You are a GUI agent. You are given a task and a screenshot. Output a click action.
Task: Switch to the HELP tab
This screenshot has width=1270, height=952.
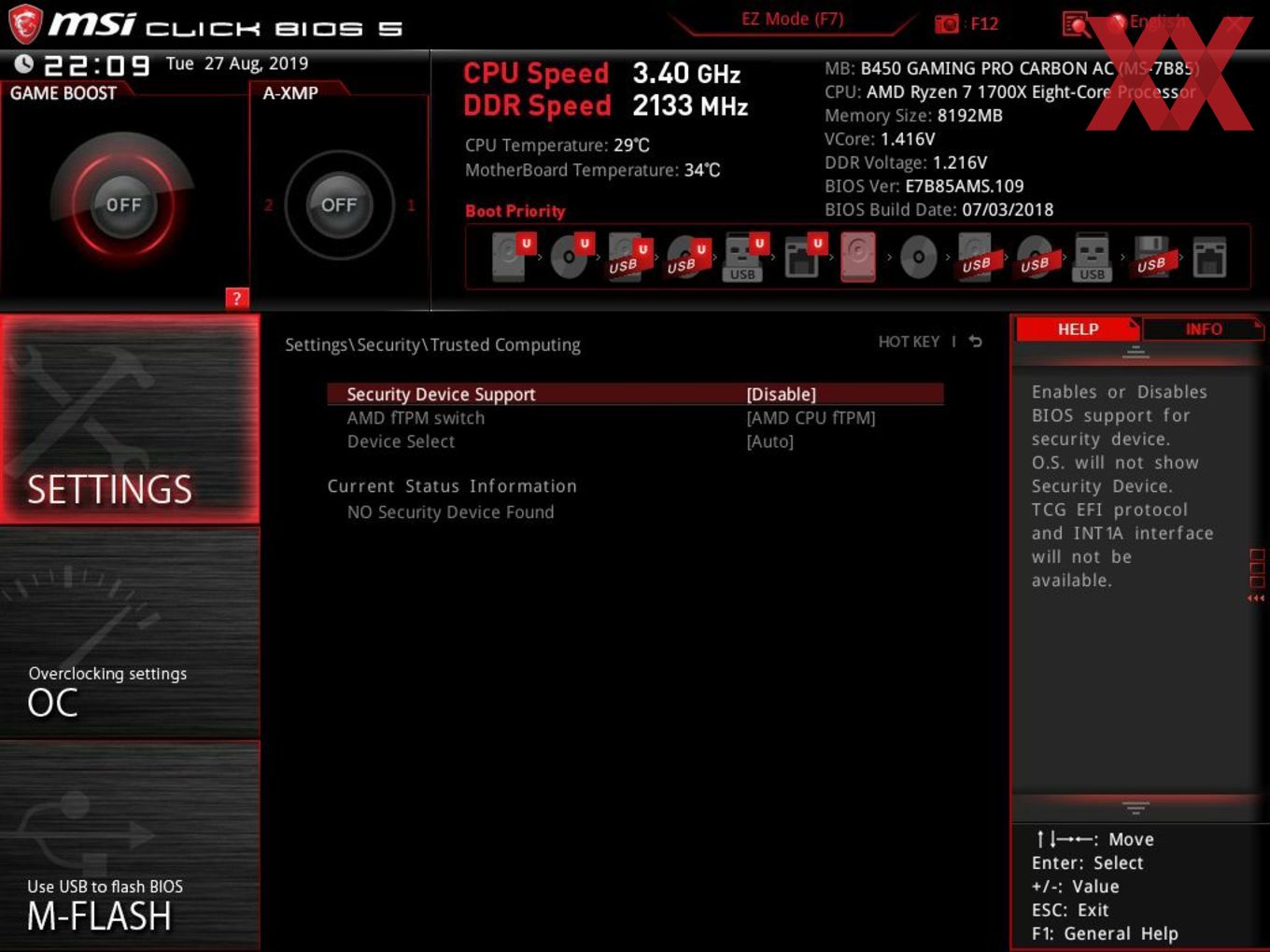[x=1077, y=329]
